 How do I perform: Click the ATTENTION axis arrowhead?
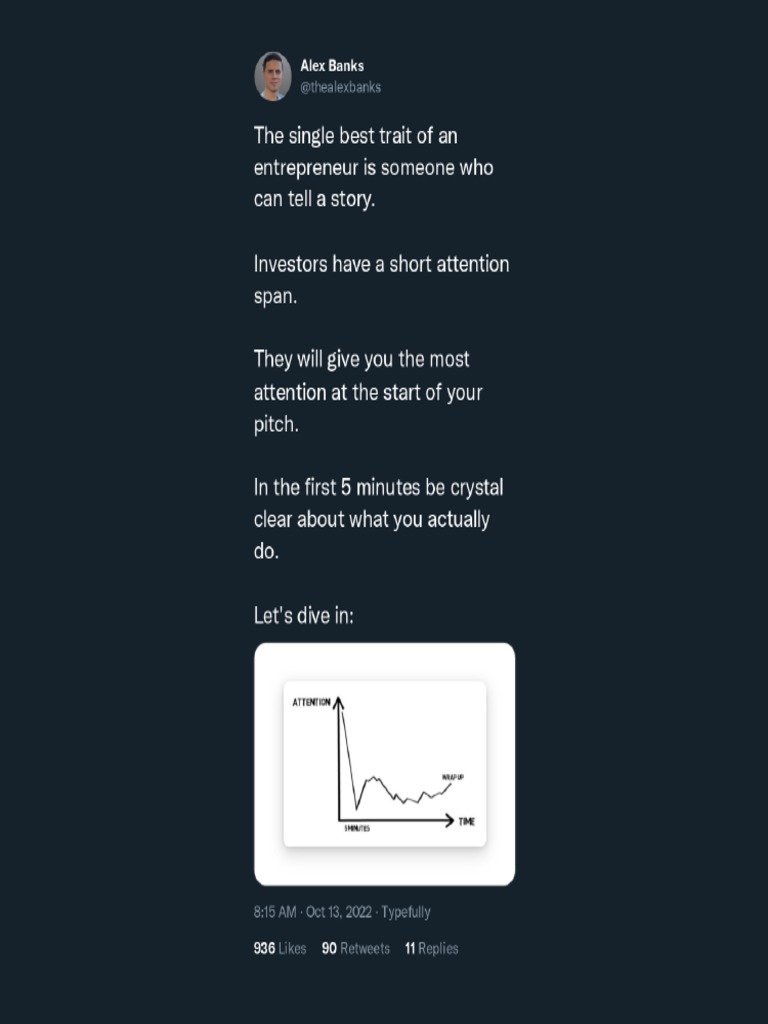(339, 701)
